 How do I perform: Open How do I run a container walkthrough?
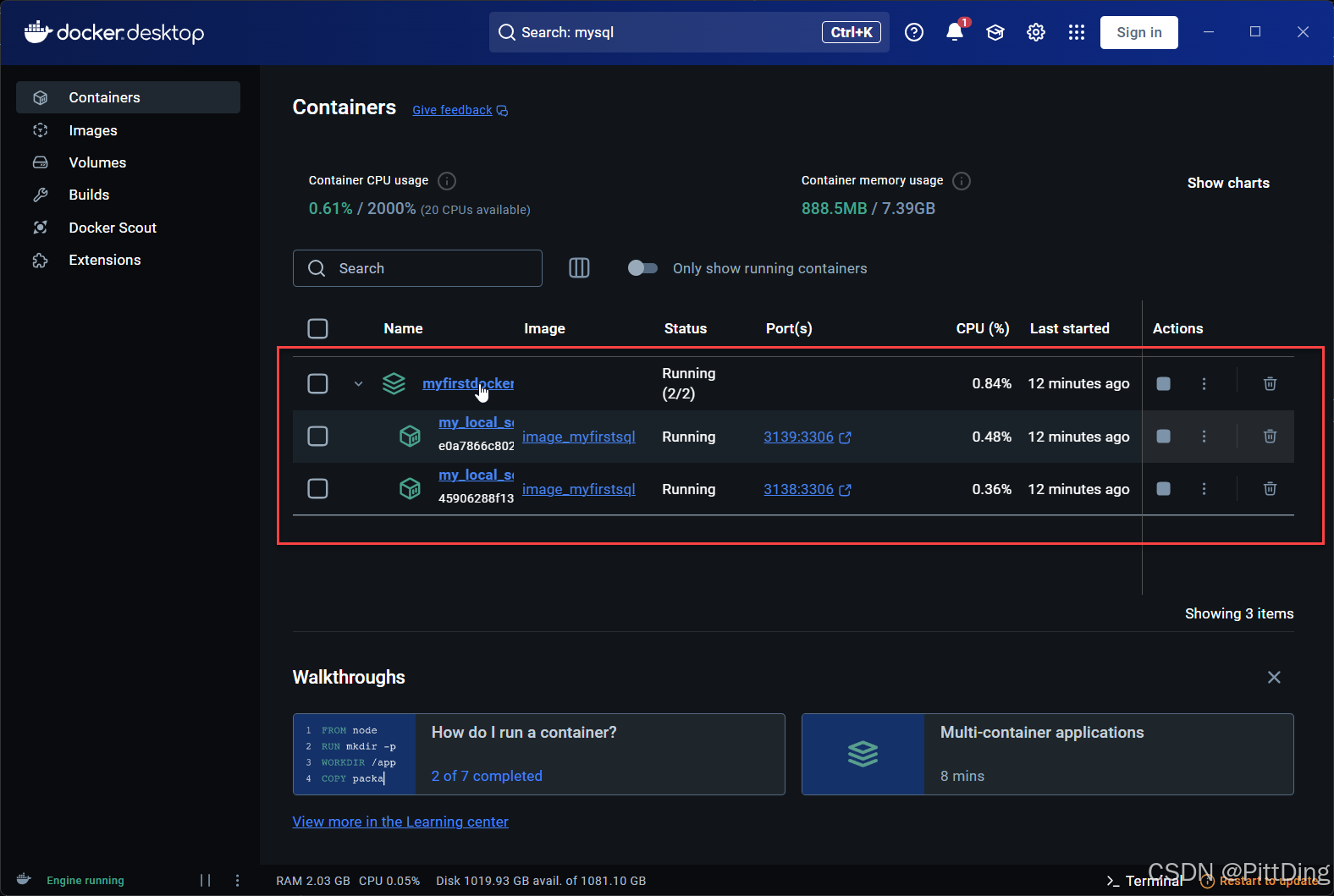[x=538, y=754]
